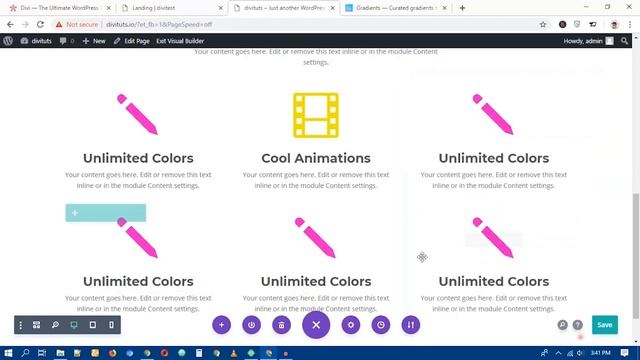The height and width of the screenshot is (360, 640).
Task: Switch to wireframe view icon
Action: [36, 325]
